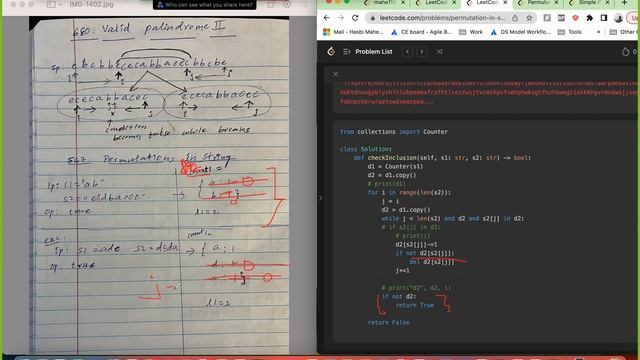Open the Extensions puzzle-piece menu
This screenshot has height=360, width=640.
pos(589,18)
